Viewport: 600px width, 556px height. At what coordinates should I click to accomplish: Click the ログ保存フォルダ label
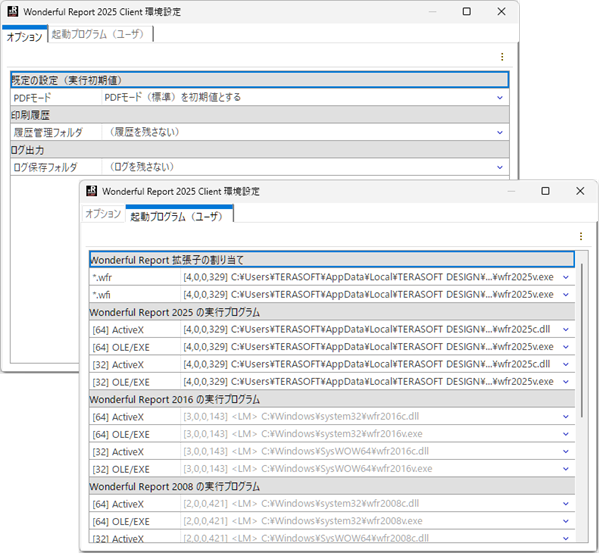click(x=46, y=168)
